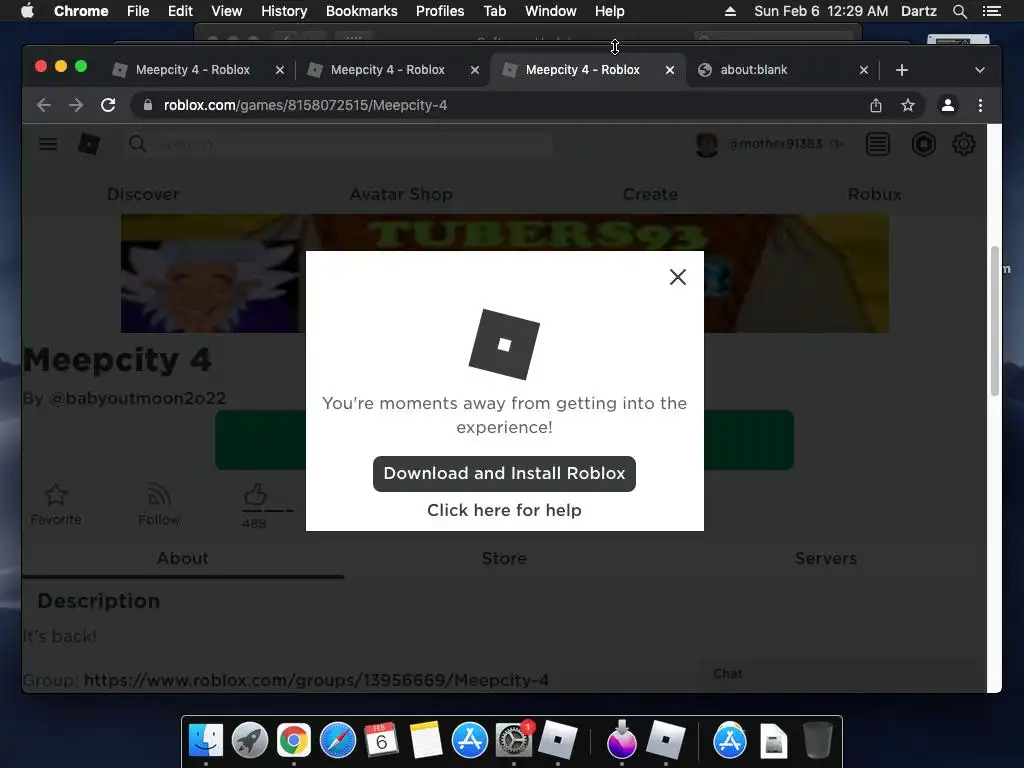Reload the page with the refresh icon
Viewport: 1024px width, 768px height.
point(108,105)
